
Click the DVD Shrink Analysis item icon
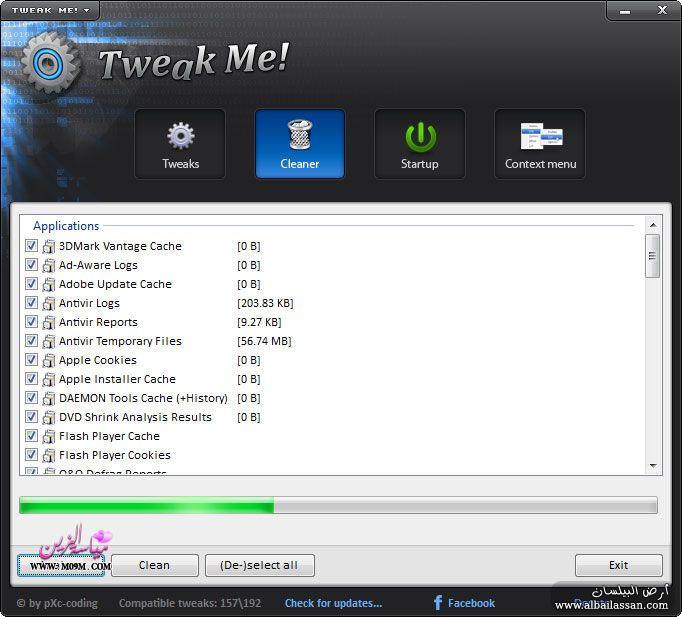click(x=49, y=417)
